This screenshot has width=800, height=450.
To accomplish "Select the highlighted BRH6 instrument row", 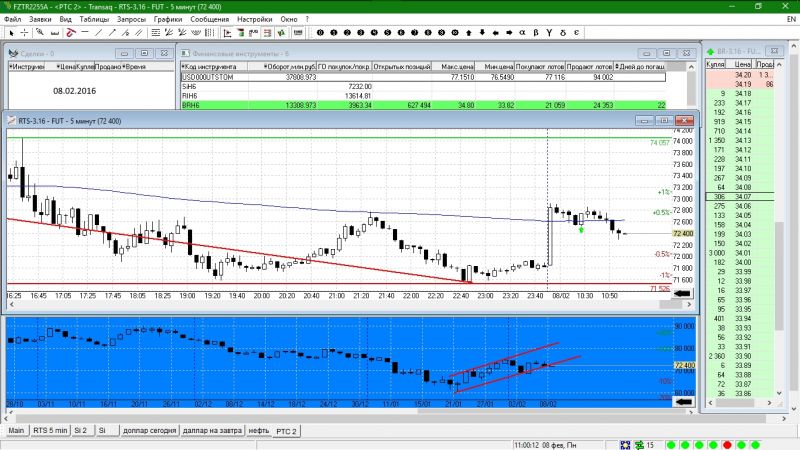I will click(x=423, y=105).
